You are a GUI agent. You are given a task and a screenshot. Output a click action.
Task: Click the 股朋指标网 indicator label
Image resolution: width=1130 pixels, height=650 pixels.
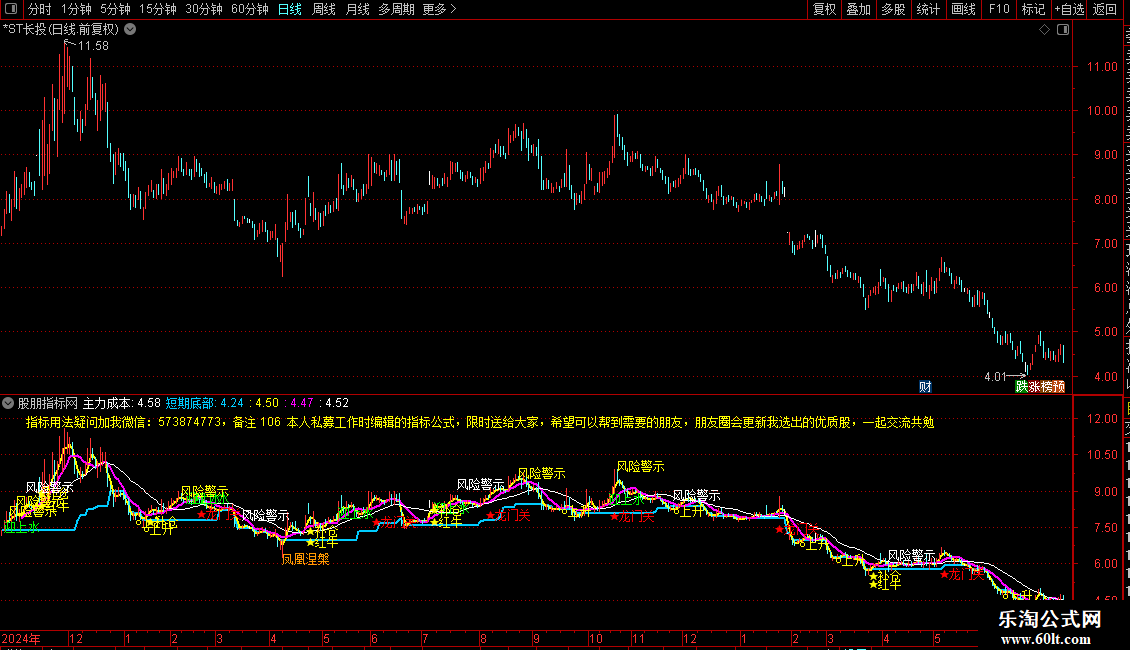click(48, 404)
